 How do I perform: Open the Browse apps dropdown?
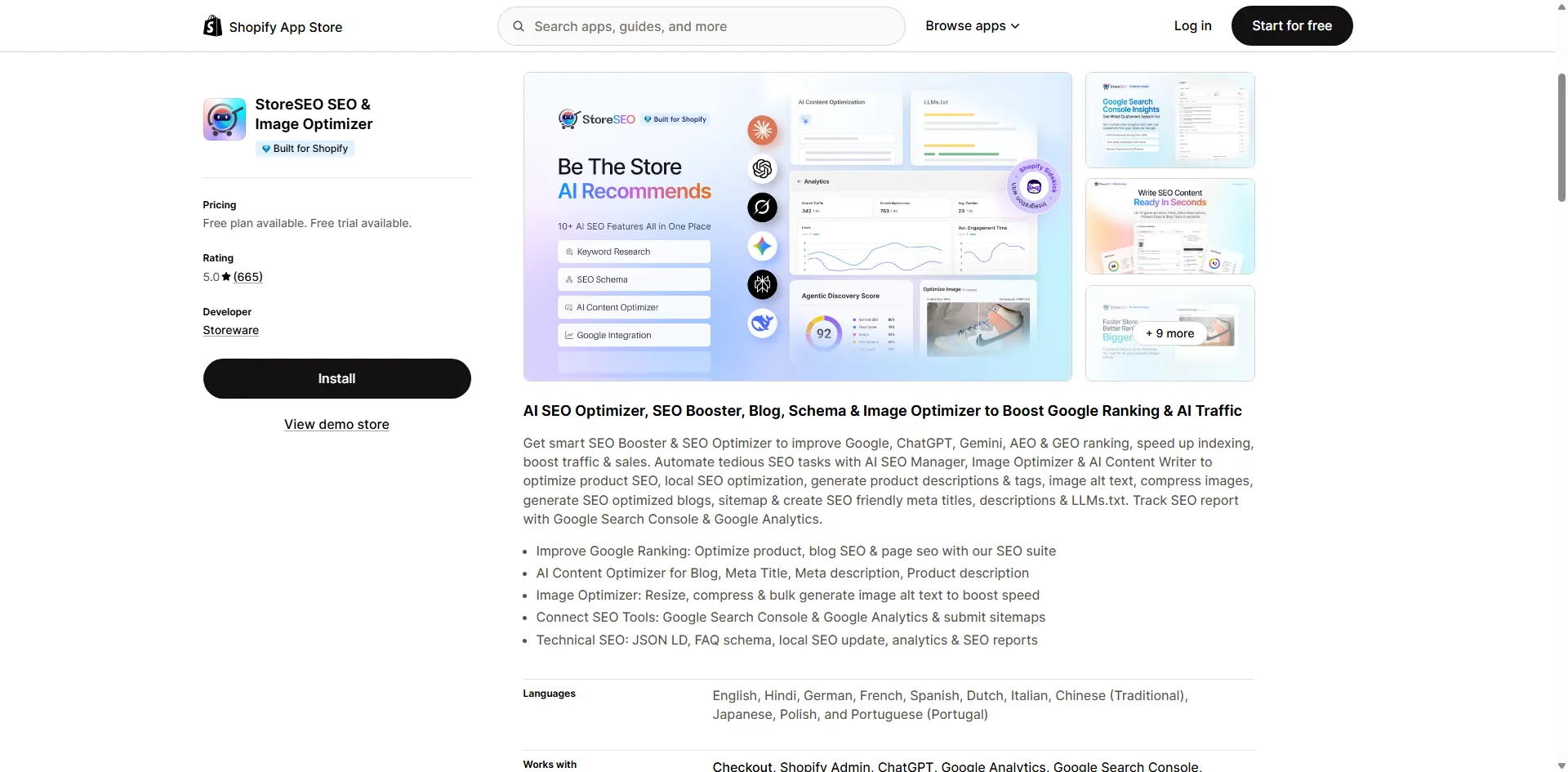coord(972,26)
